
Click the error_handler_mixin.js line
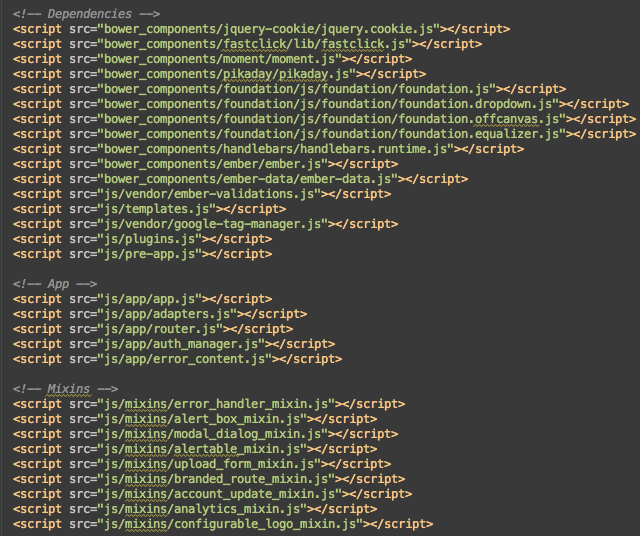[209, 404]
